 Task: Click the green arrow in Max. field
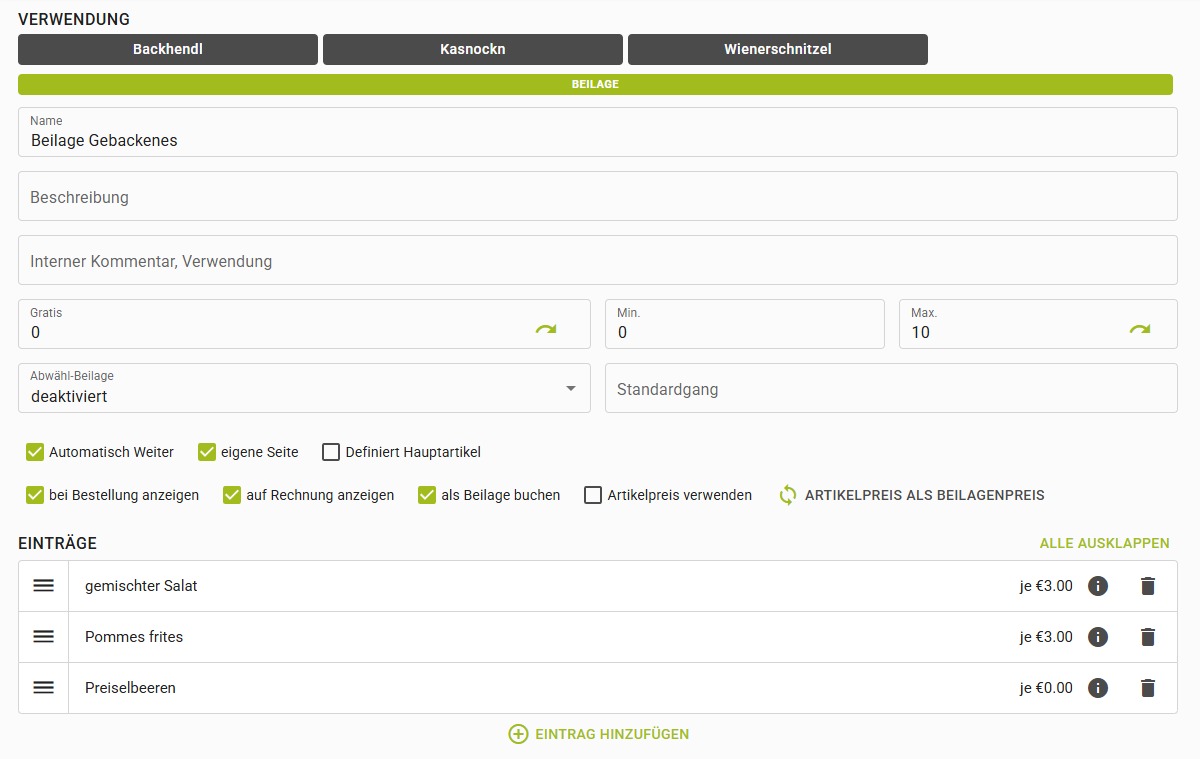click(x=1139, y=329)
